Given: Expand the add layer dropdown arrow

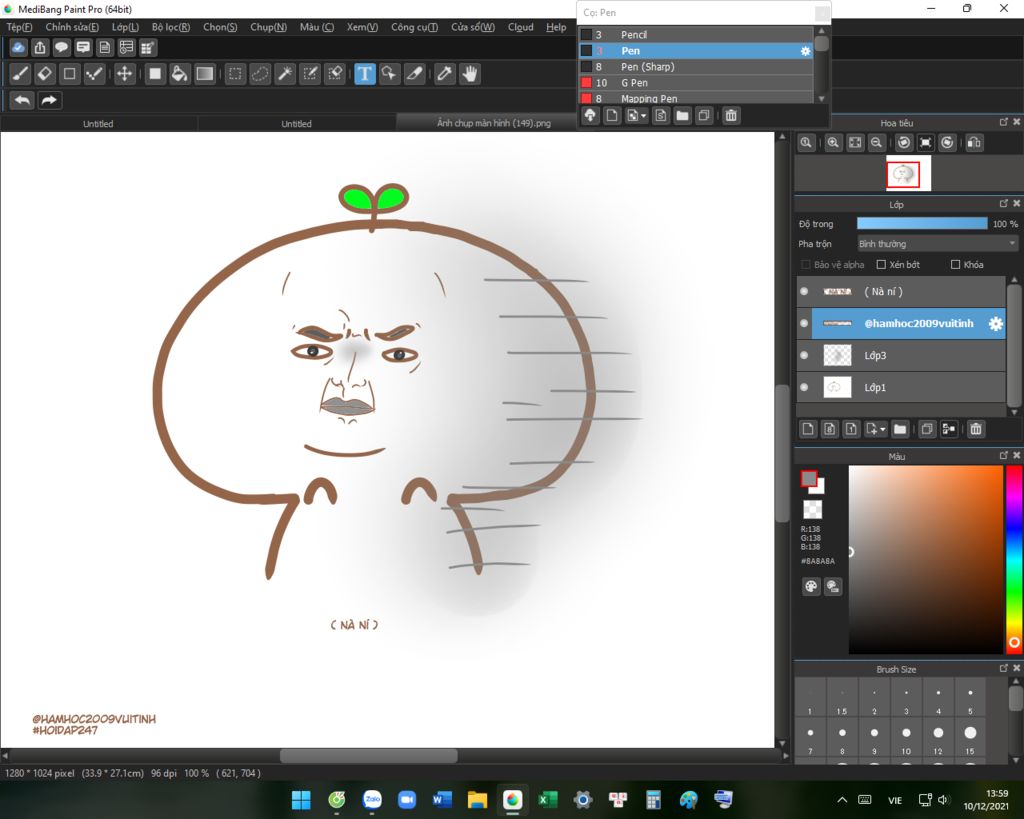Looking at the screenshot, I should pos(882,430).
